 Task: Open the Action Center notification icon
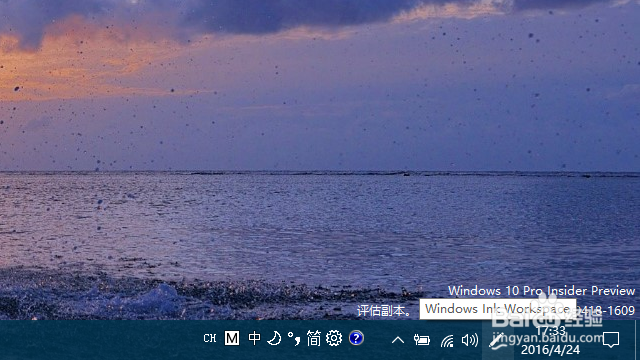[x=611, y=340]
